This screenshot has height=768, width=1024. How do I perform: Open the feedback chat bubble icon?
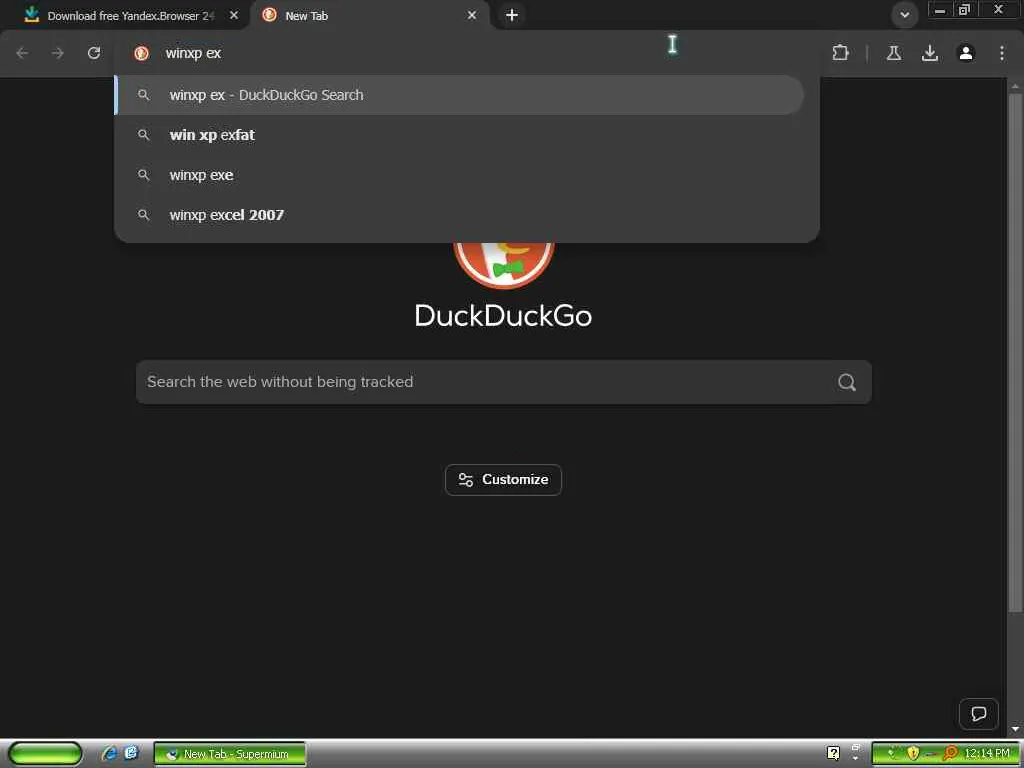978,714
